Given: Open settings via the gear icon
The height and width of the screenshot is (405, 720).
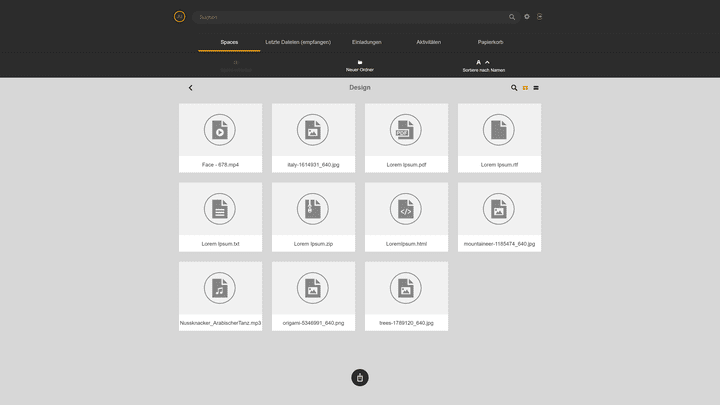Looking at the screenshot, I should click(527, 17).
